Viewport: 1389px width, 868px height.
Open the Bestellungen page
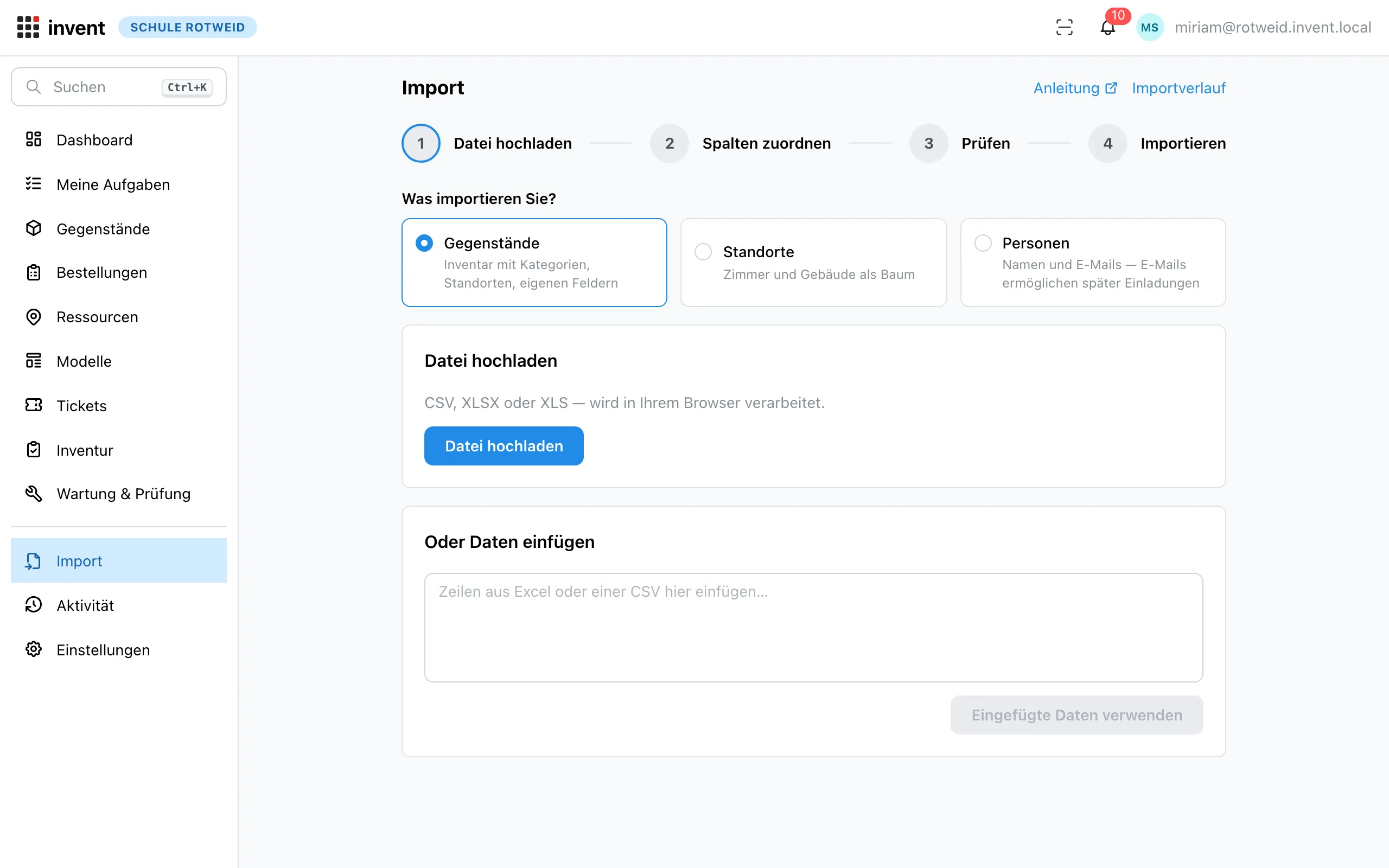coord(119,273)
